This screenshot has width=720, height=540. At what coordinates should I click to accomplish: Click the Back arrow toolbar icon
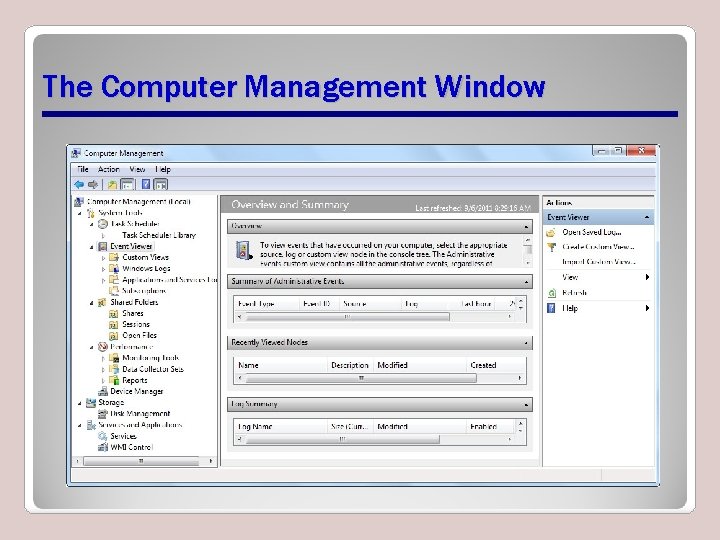coord(79,185)
